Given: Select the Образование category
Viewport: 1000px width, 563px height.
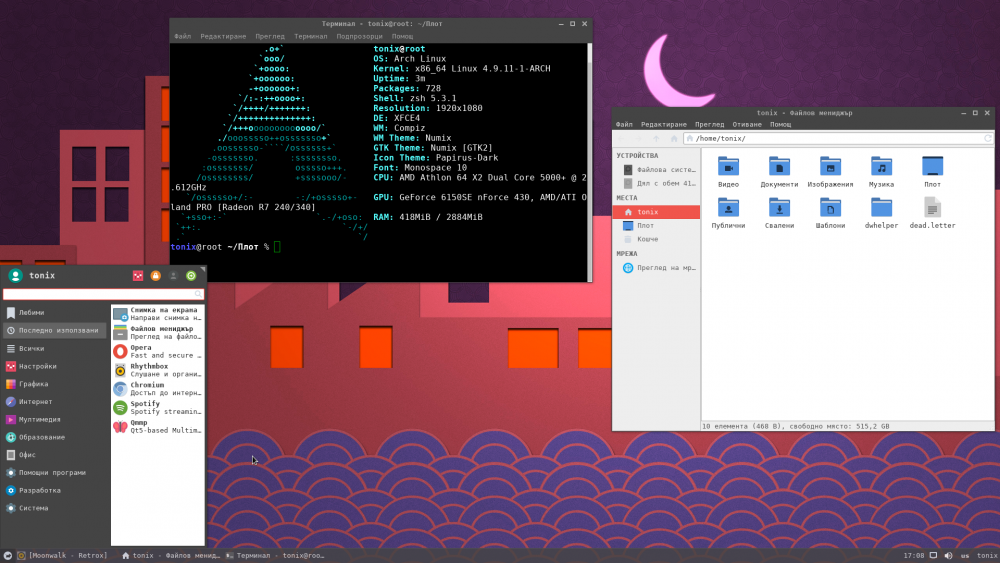Looking at the screenshot, I should click(x=55, y=437).
